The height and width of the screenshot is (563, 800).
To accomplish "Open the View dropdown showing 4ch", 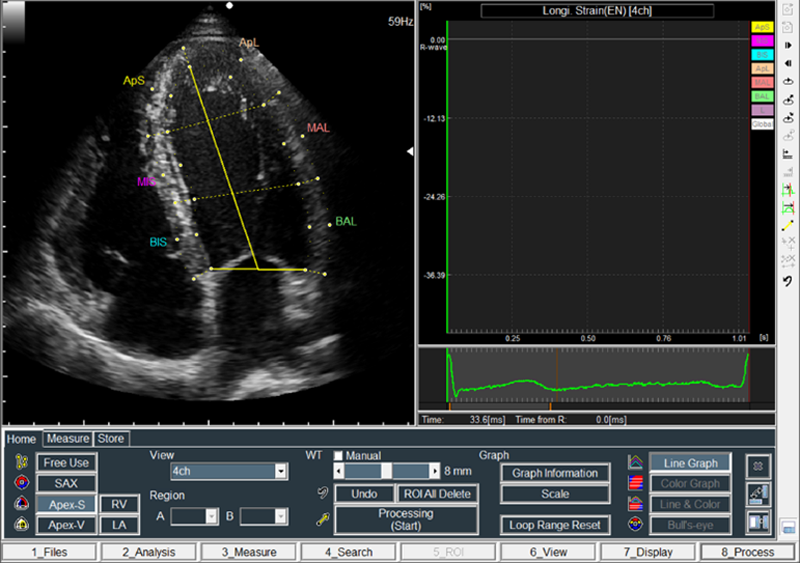I will (x=229, y=471).
